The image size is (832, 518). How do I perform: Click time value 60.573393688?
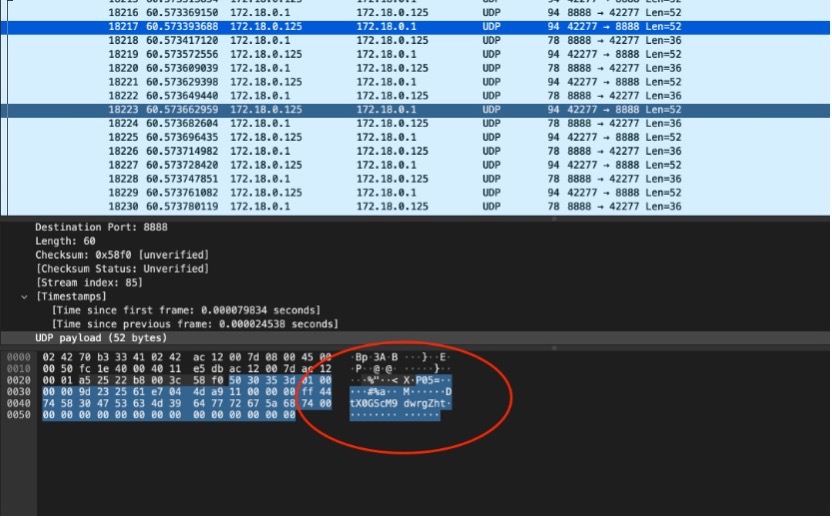(182, 27)
